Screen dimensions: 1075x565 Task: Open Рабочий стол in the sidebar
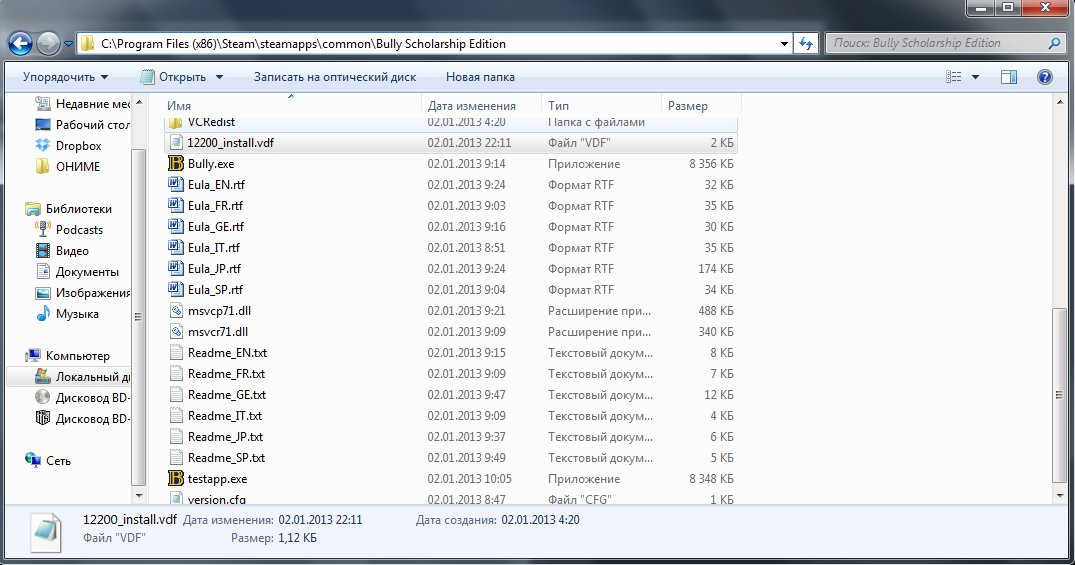pyautogui.click(x=84, y=125)
